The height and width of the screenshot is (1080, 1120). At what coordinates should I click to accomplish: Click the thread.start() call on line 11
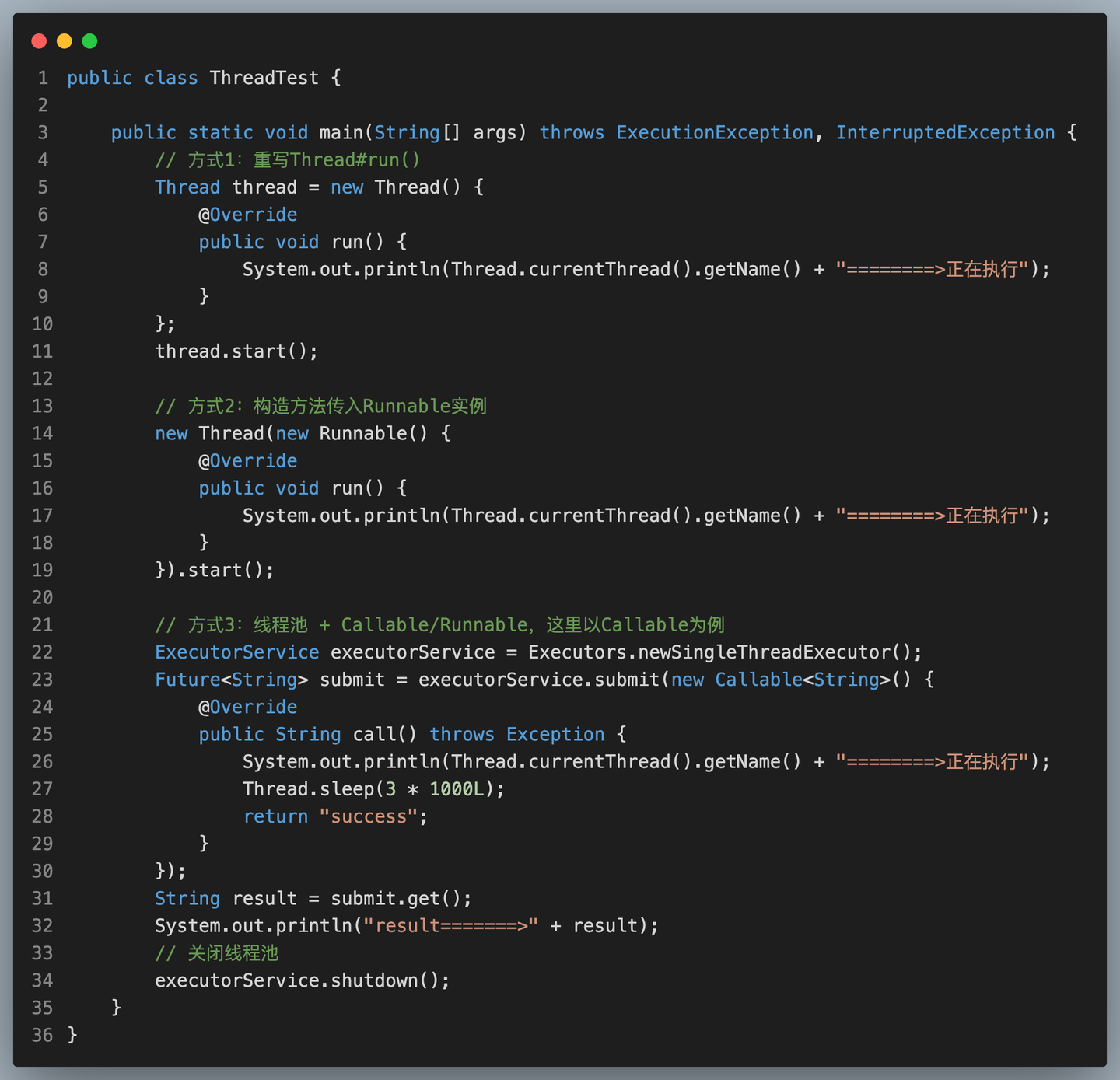coord(236,351)
